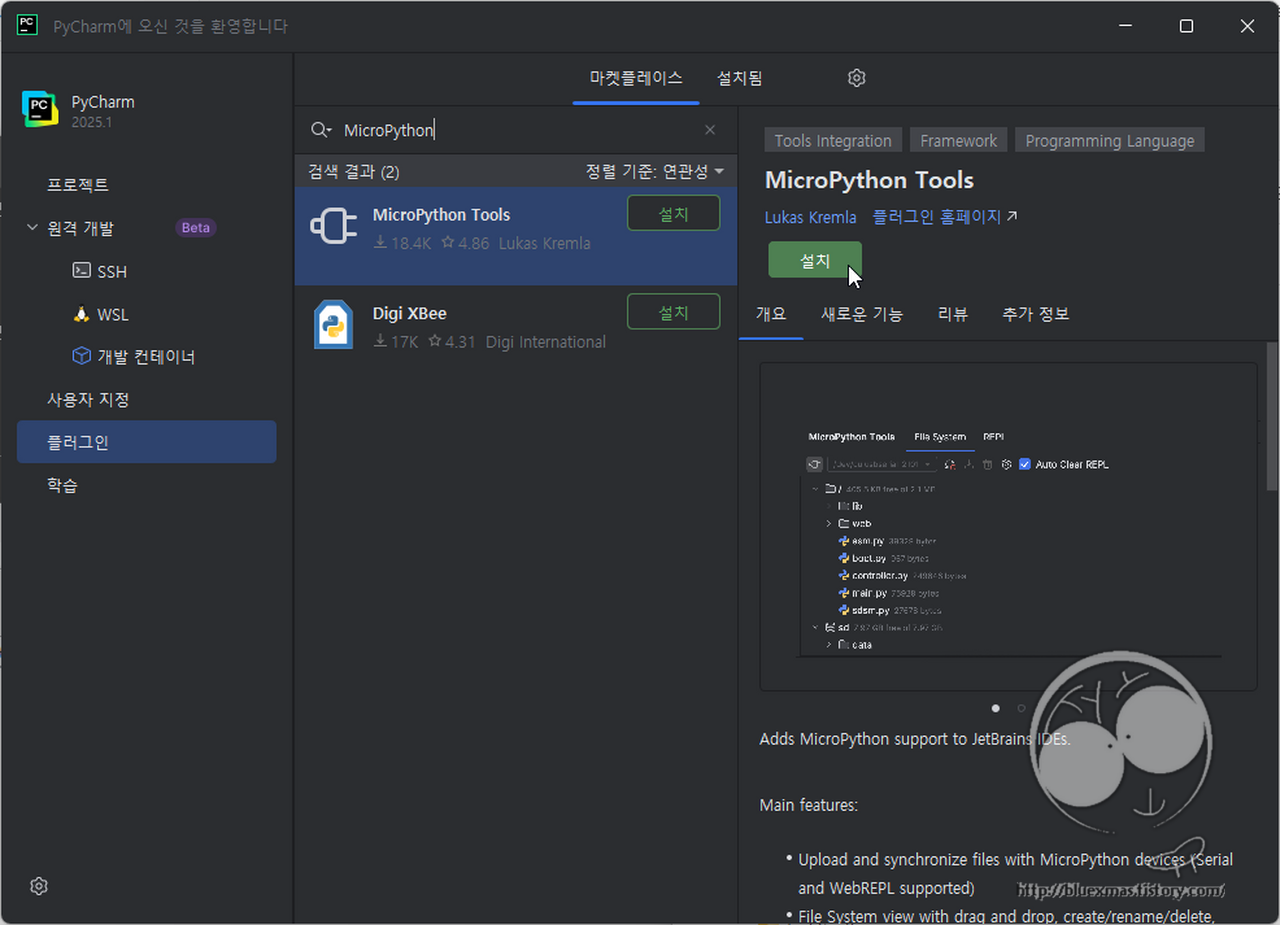Click the first carousel dot under the screenshot
This screenshot has width=1280, height=925.
[x=995, y=708]
